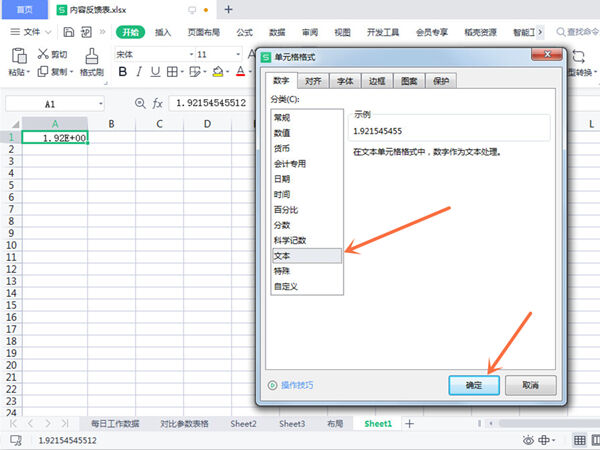This screenshot has height=450, width=600.
Task: Open the 操作技巧 link
Action: 297,385
